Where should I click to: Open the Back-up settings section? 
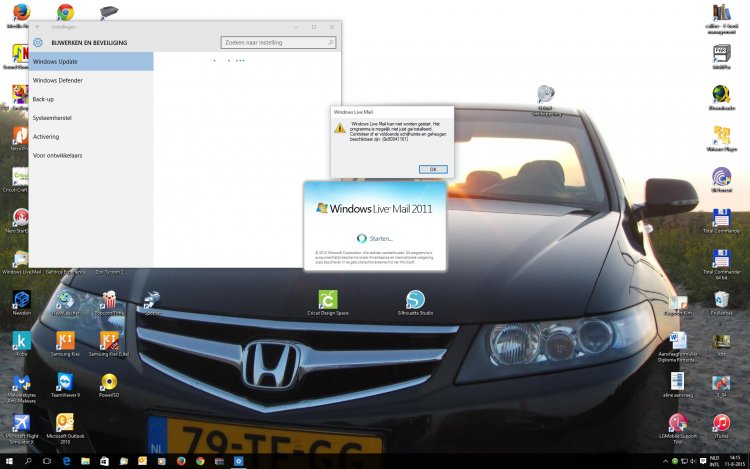[x=43, y=99]
